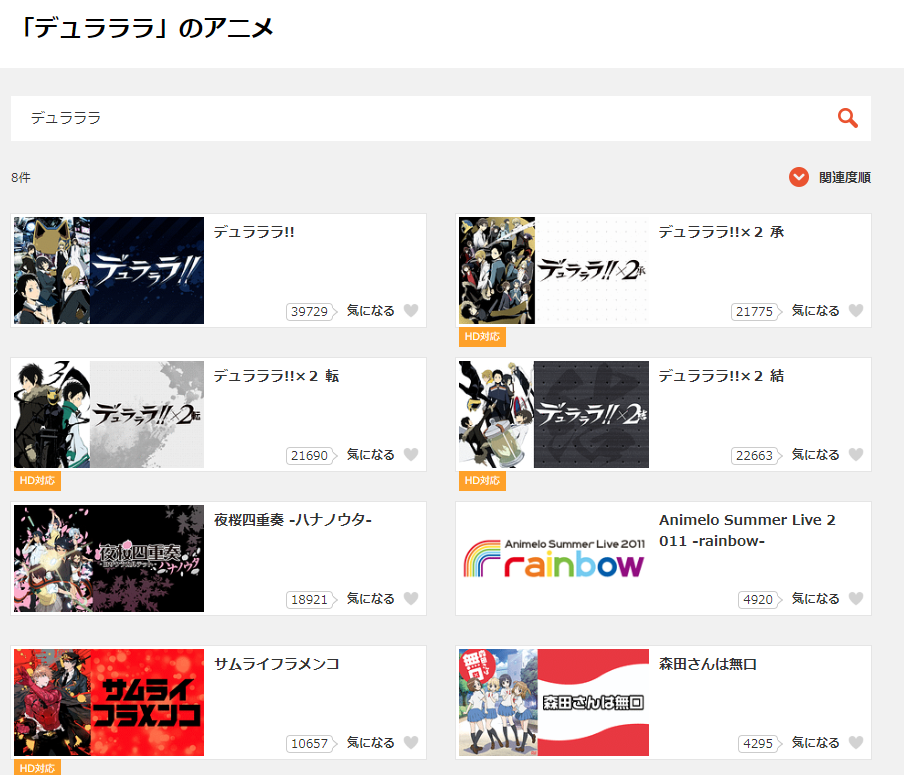The height and width of the screenshot is (775, 904).
Task: Click HD対応 badge under デュラララ!!×2 結
Action: [x=482, y=481]
